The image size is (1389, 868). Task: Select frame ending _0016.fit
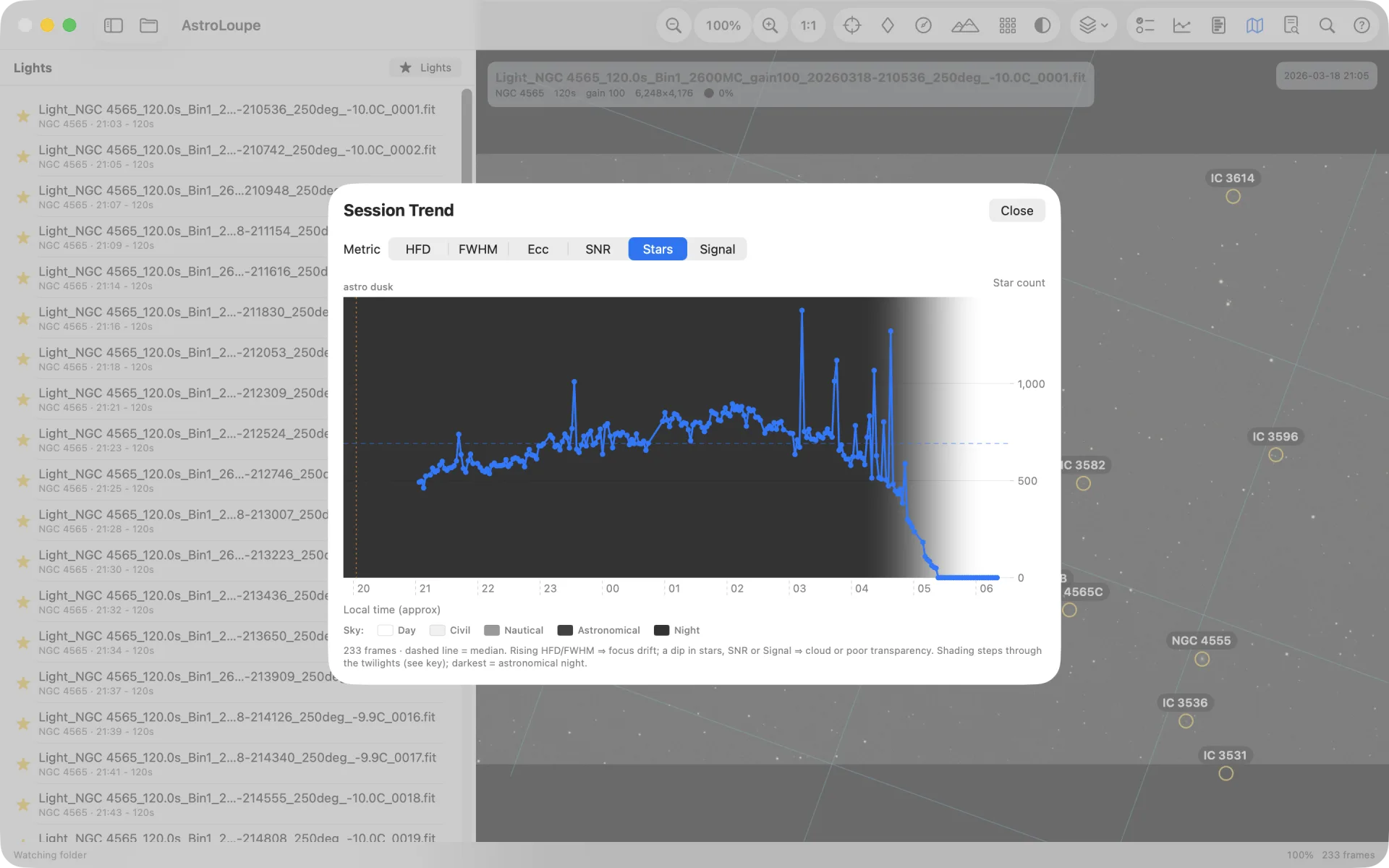[231, 723]
